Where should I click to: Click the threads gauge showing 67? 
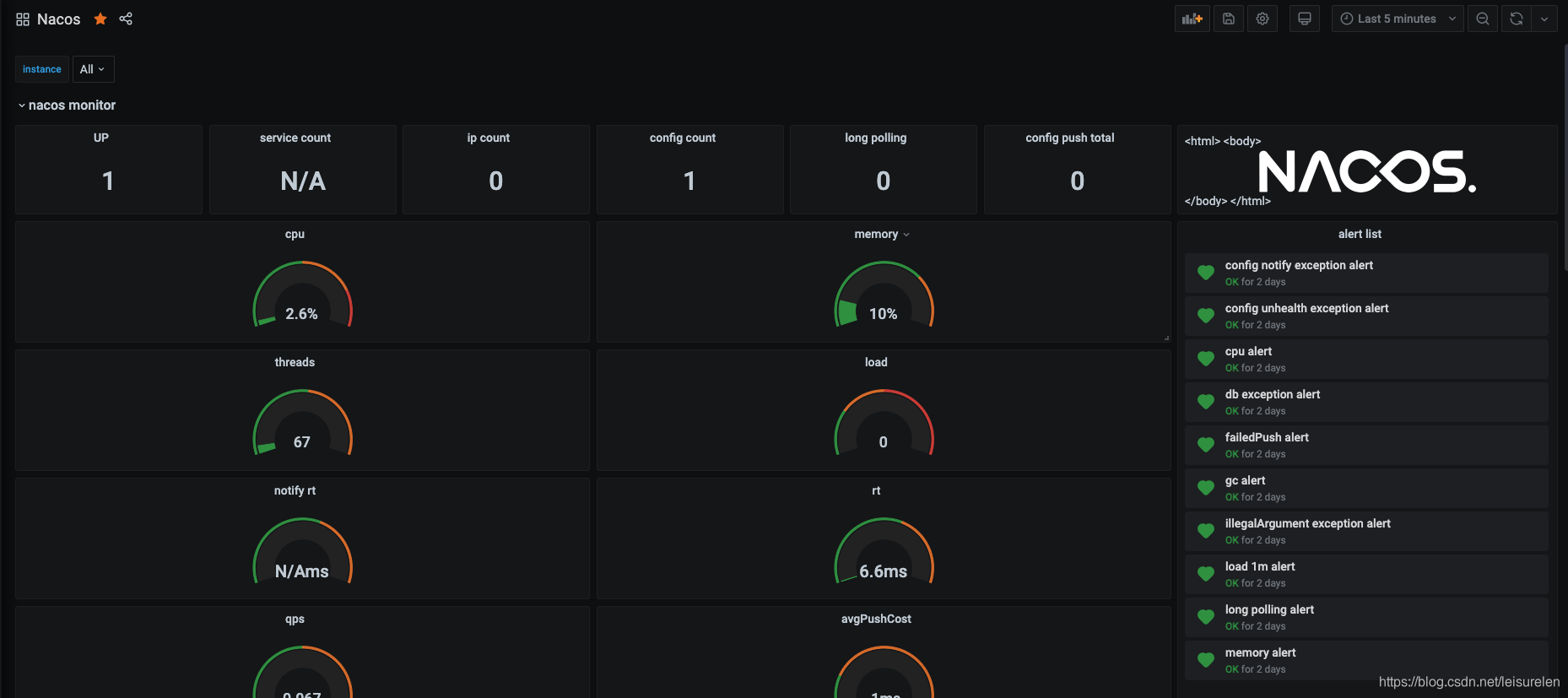tap(302, 424)
